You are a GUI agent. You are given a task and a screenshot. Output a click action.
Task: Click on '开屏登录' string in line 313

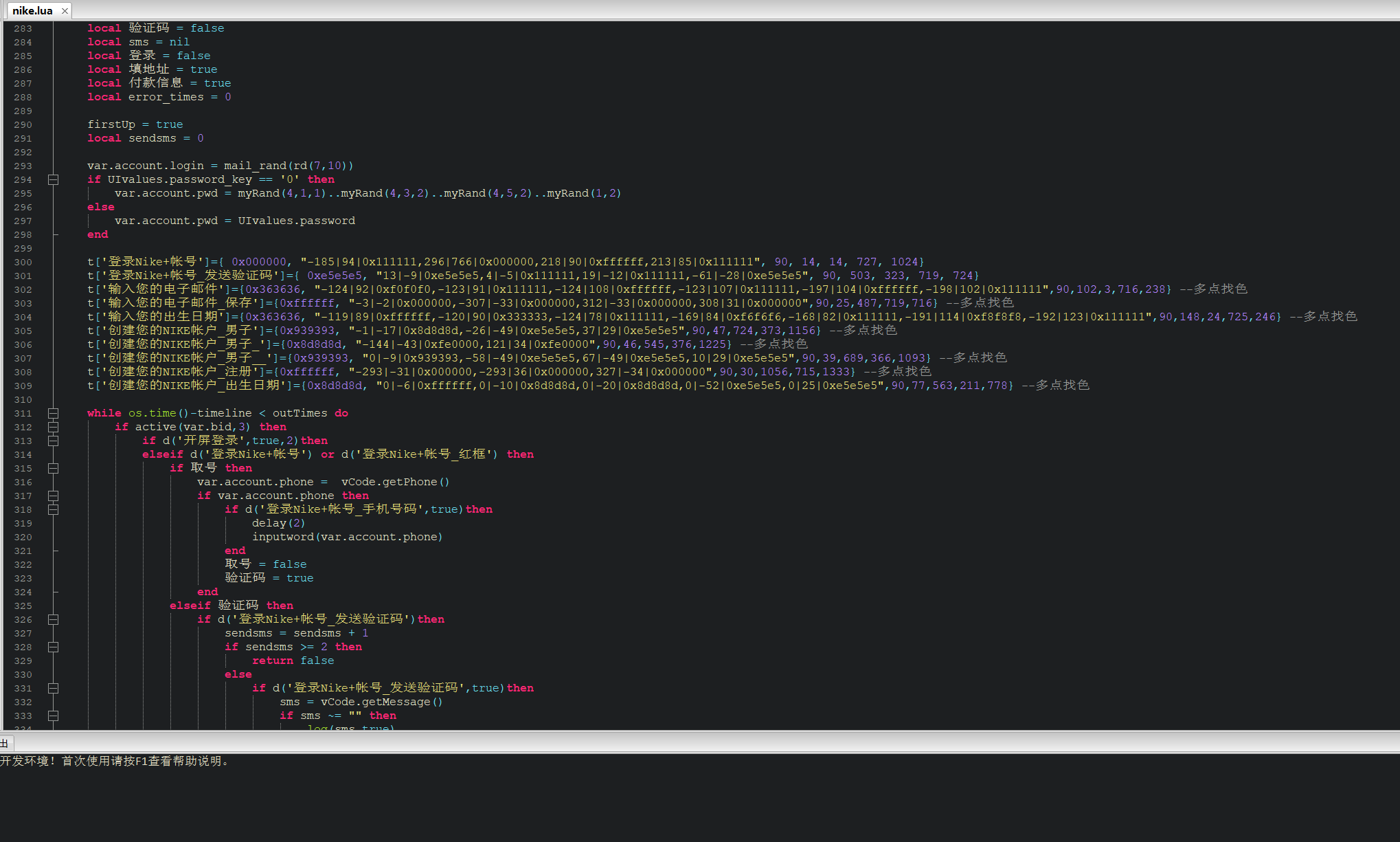point(211,440)
